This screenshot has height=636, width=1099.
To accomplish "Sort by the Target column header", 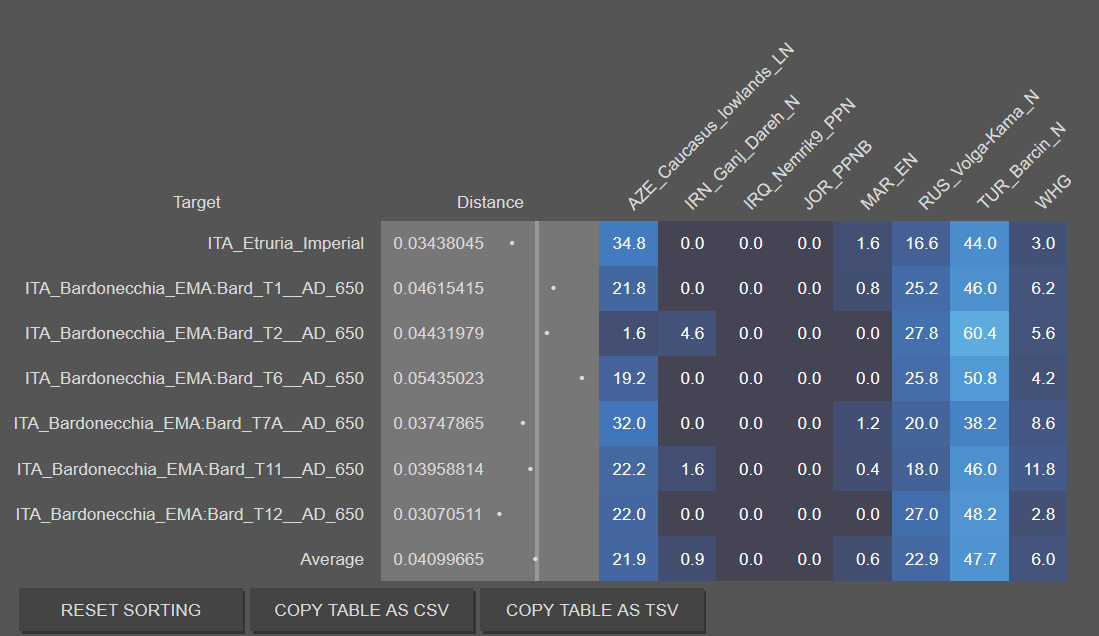I will [196, 203].
